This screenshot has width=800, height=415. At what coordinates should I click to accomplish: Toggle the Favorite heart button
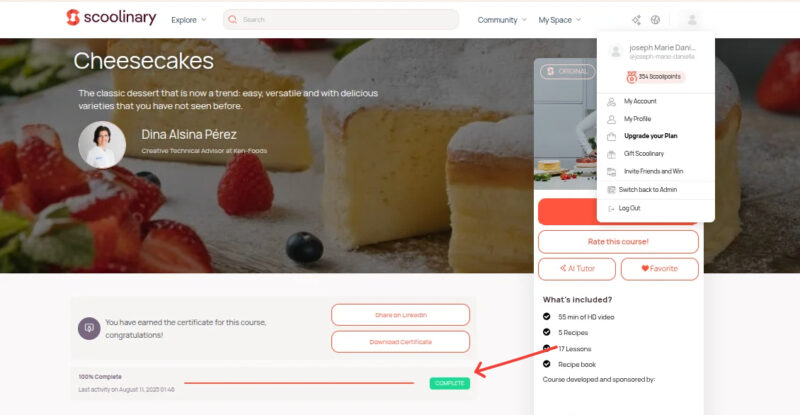click(x=660, y=268)
